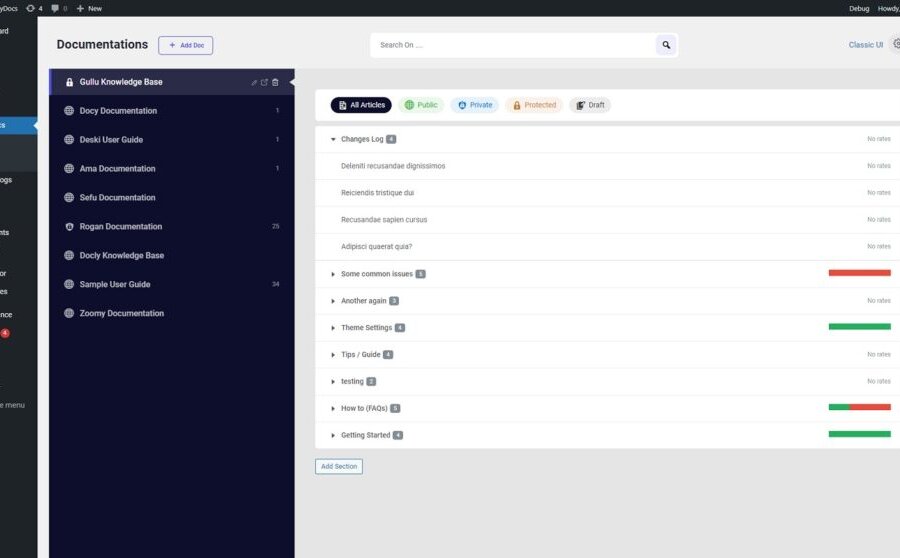Click the Add Doc button
Screen dimensions: 900x558
(x=185, y=45)
